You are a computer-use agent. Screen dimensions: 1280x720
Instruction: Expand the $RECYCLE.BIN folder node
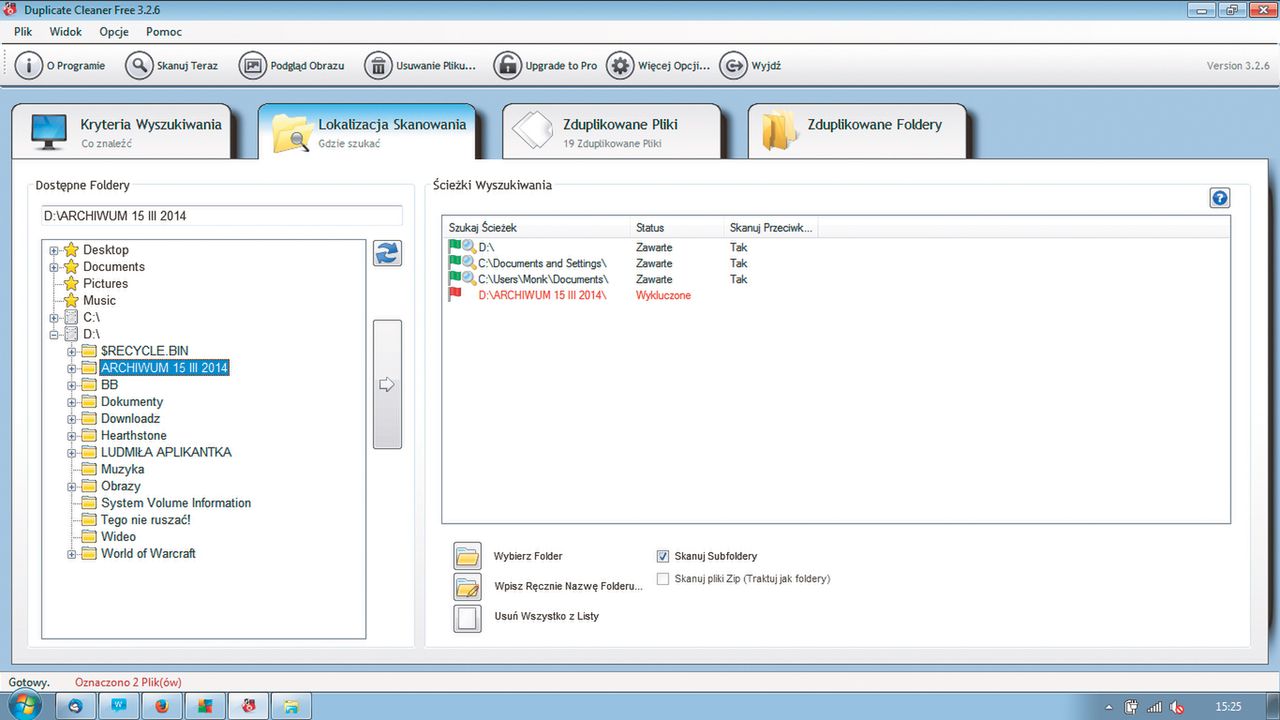tap(72, 351)
